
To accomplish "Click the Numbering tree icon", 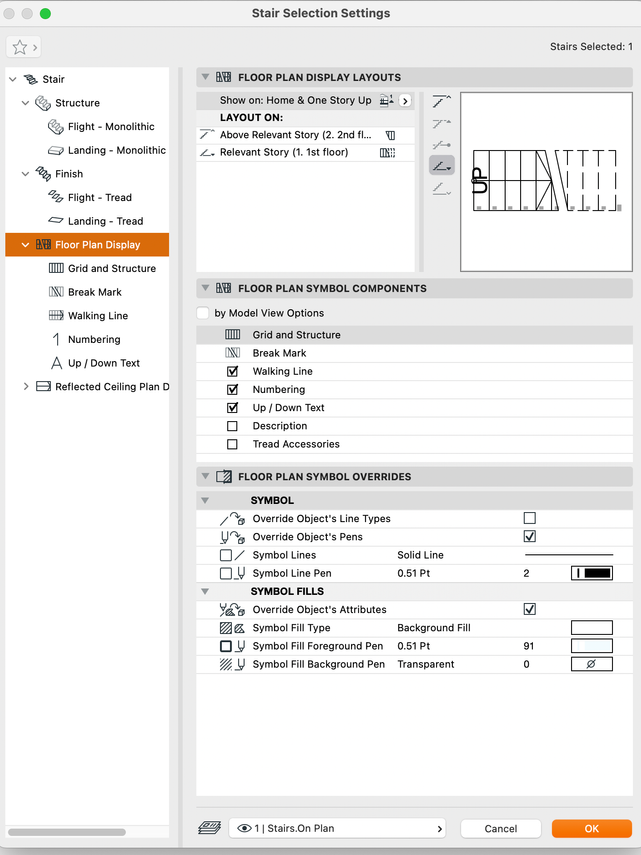I will tap(56, 339).
